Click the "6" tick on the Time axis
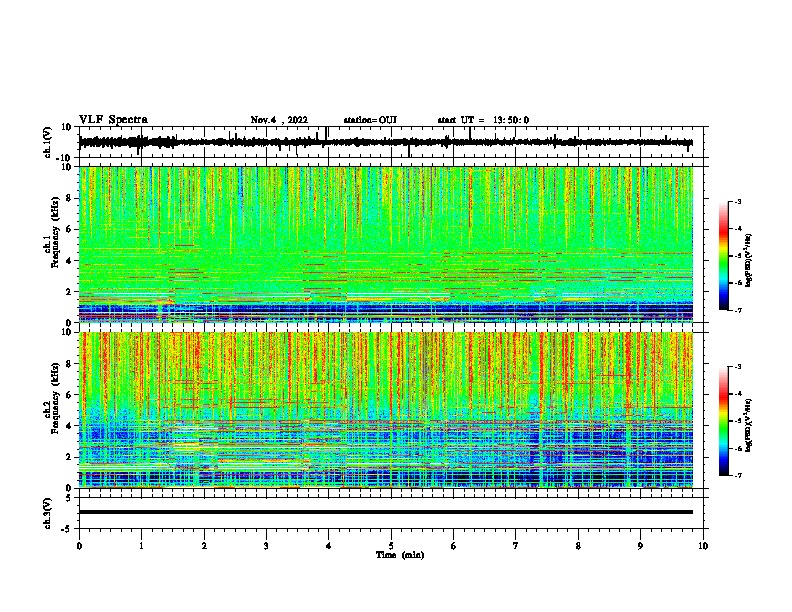792x612 pixels. [454, 546]
